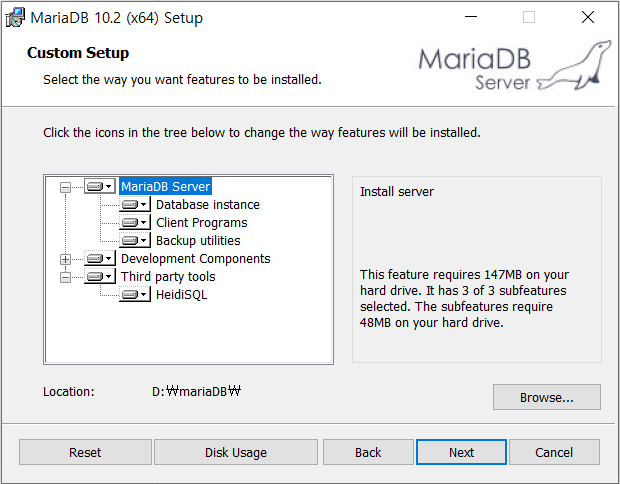Open the Third party tools feature dropdown icon

[x=100, y=276]
